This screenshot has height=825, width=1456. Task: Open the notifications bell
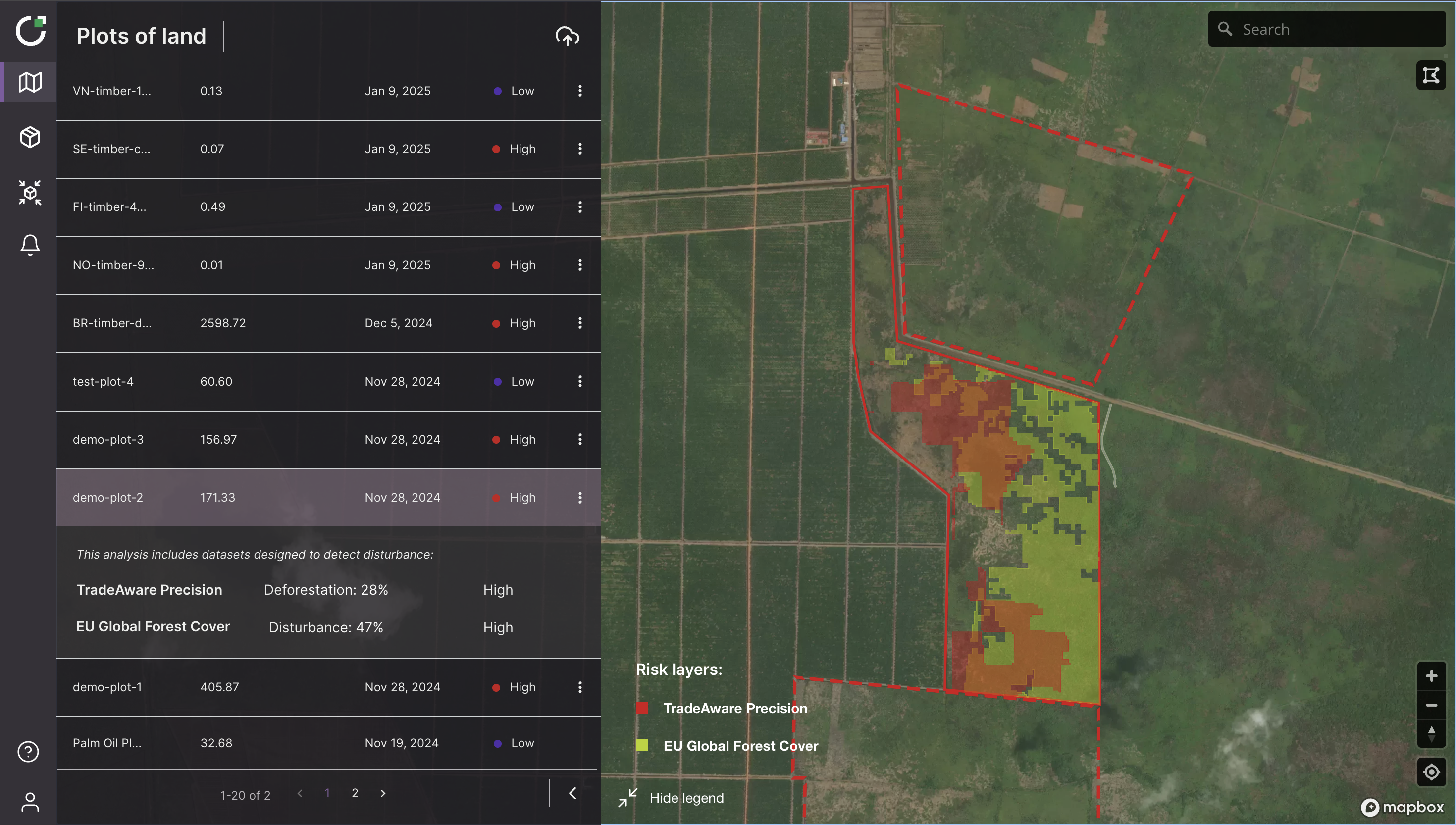click(29, 244)
